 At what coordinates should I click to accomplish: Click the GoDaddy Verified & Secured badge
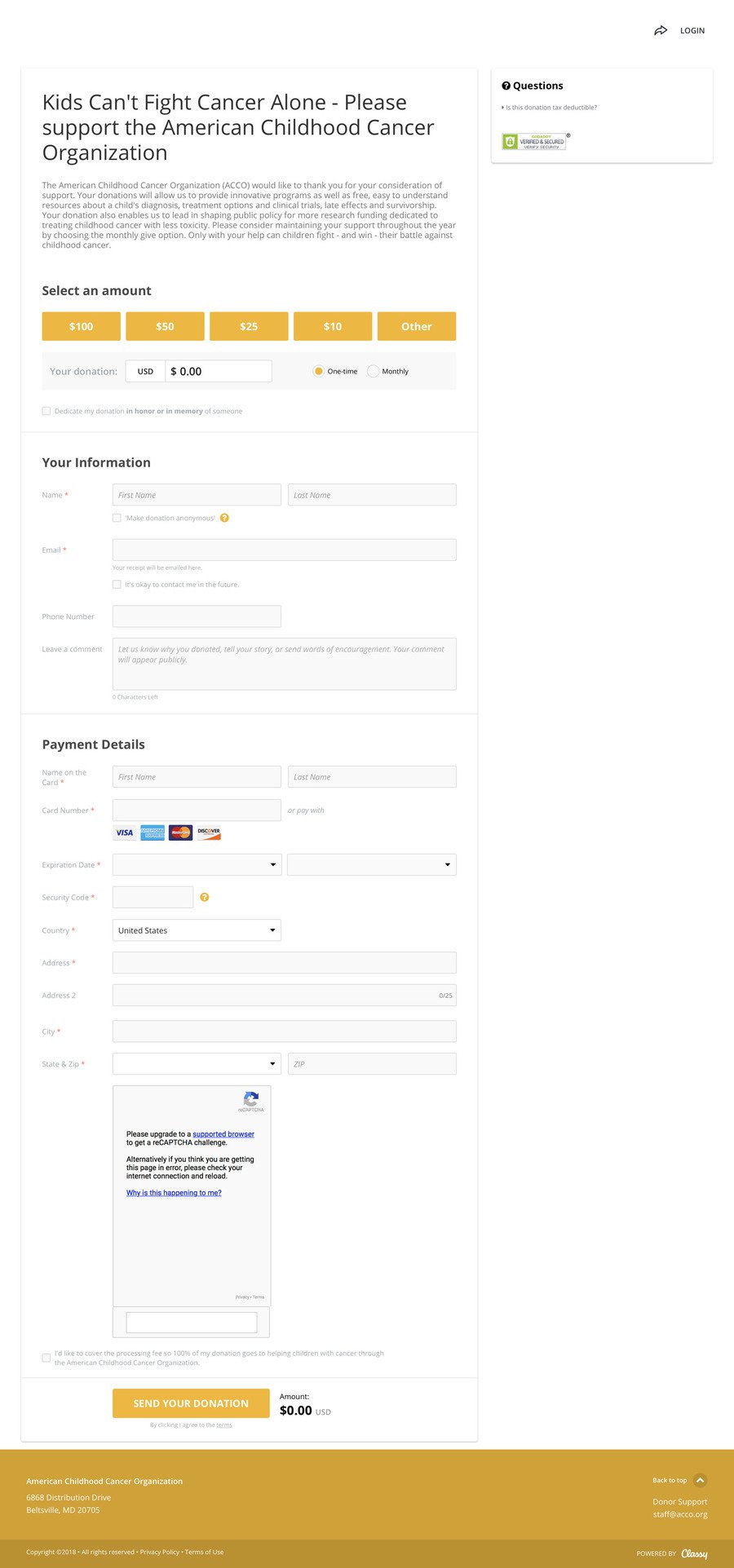coord(534,141)
